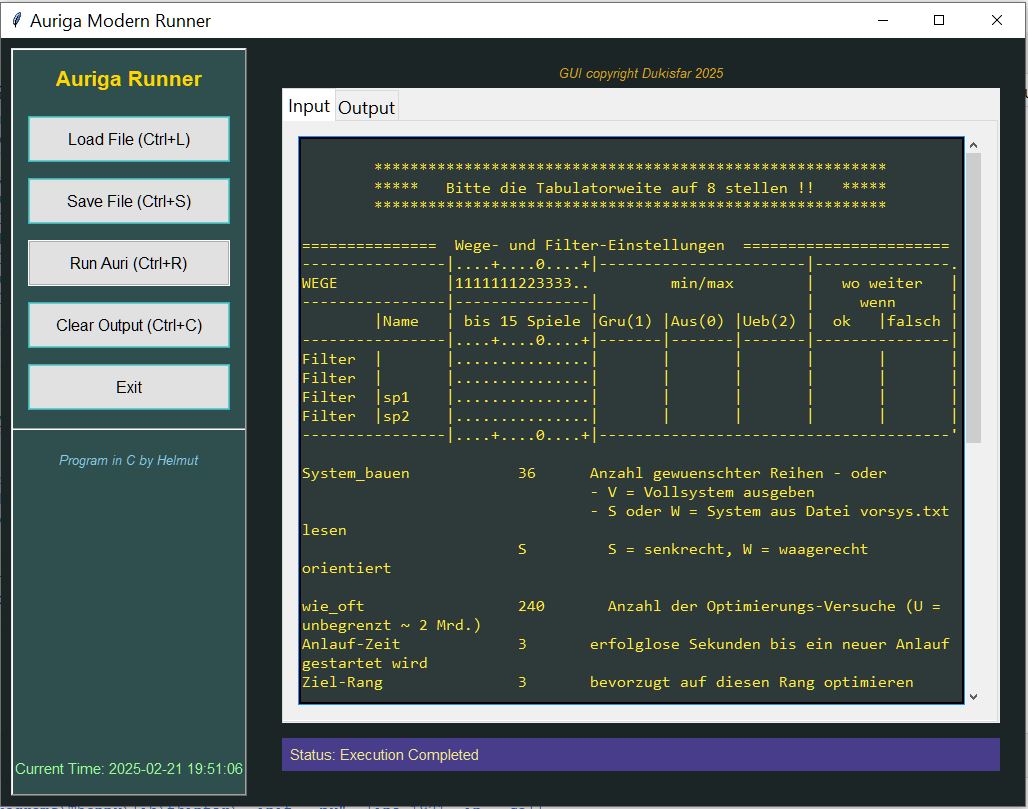Click the "Current Time" clock label
The width and height of the screenshot is (1028, 809).
[128, 768]
